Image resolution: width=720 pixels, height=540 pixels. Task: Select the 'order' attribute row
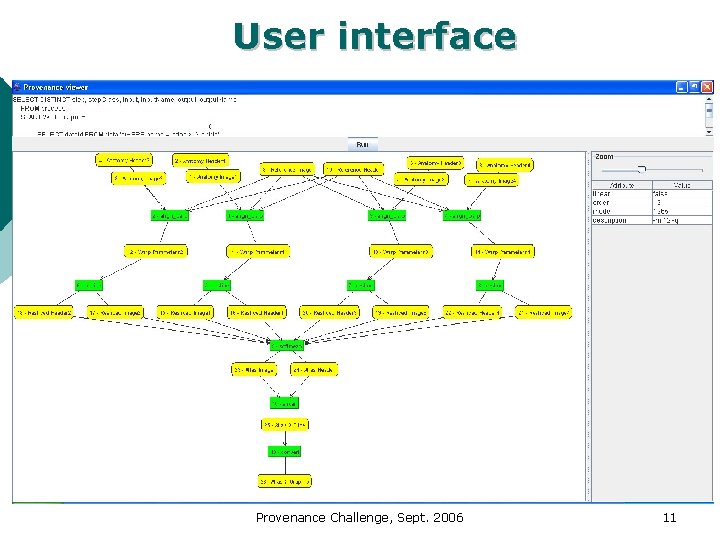[652, 202]
